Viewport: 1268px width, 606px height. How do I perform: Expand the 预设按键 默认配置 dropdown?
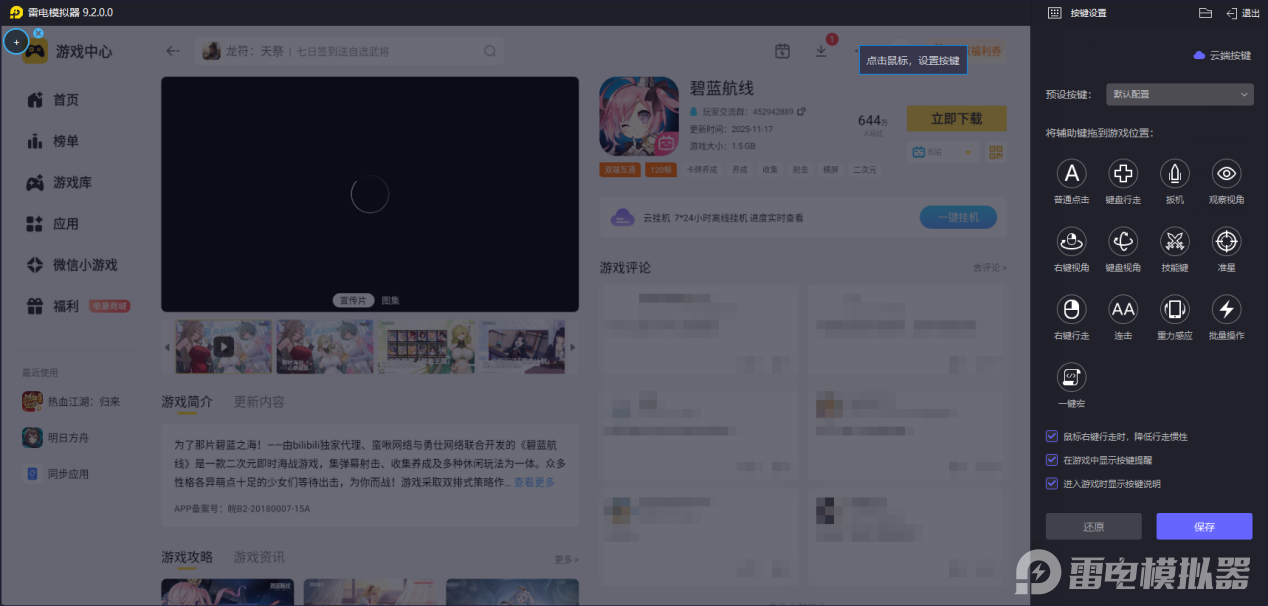click(x=1180, y=94)
